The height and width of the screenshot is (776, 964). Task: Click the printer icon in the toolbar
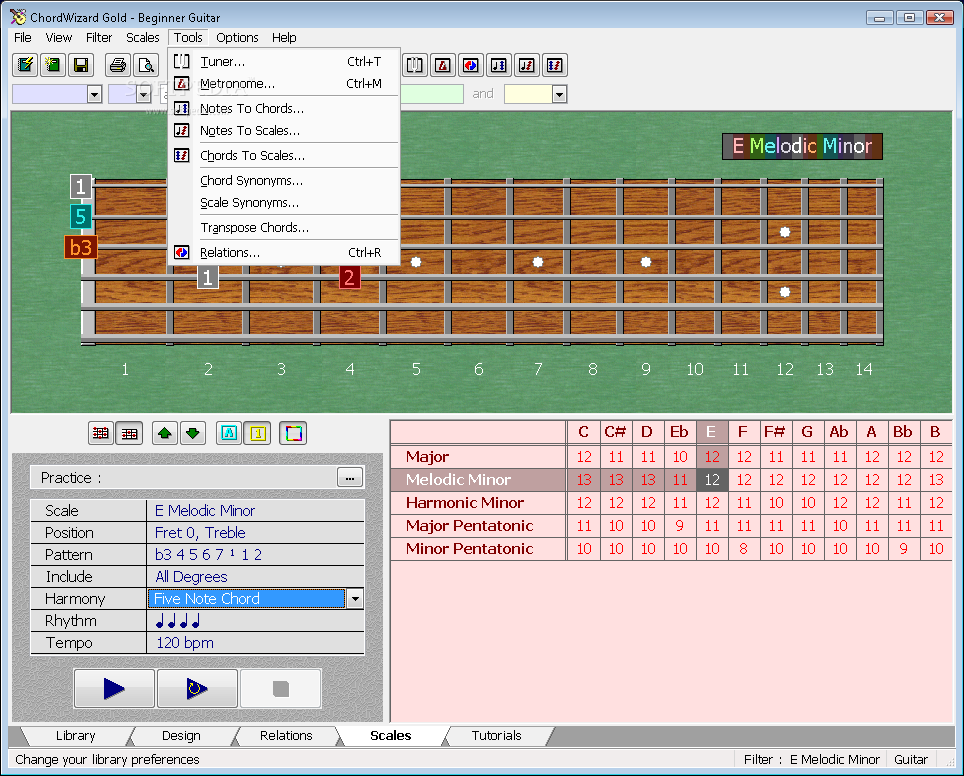pos(118,65)
